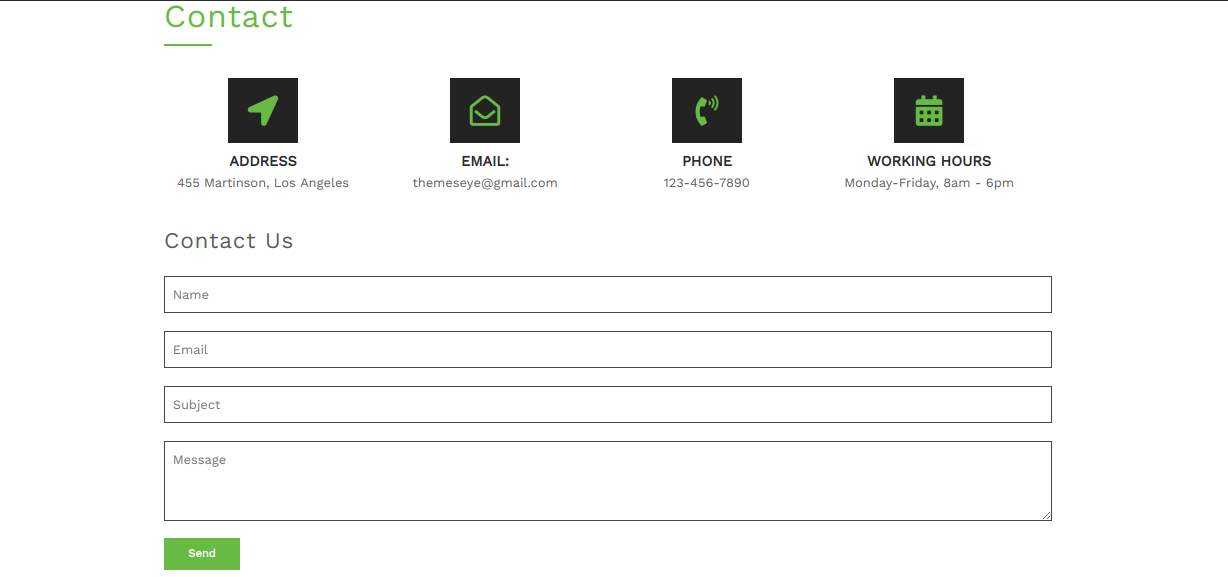
Task: Click the PHONE label
Action: pyautogui.click(x=707, y=161)
